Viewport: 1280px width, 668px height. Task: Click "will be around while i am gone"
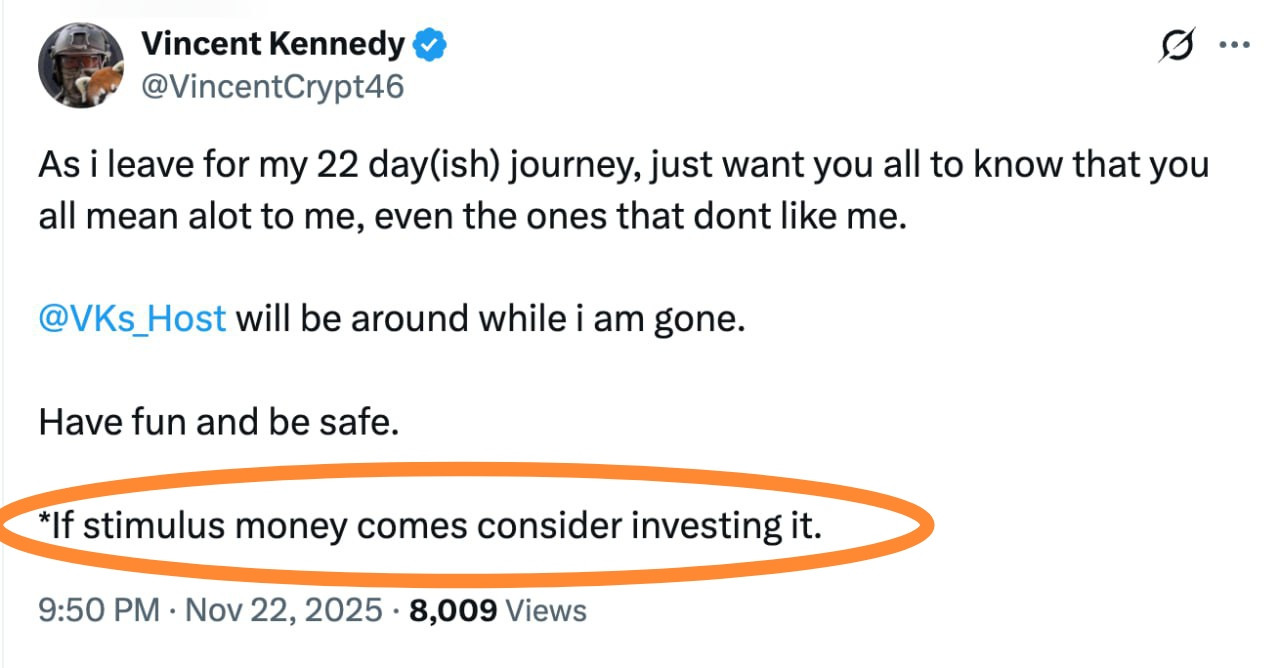coord(490,319)
